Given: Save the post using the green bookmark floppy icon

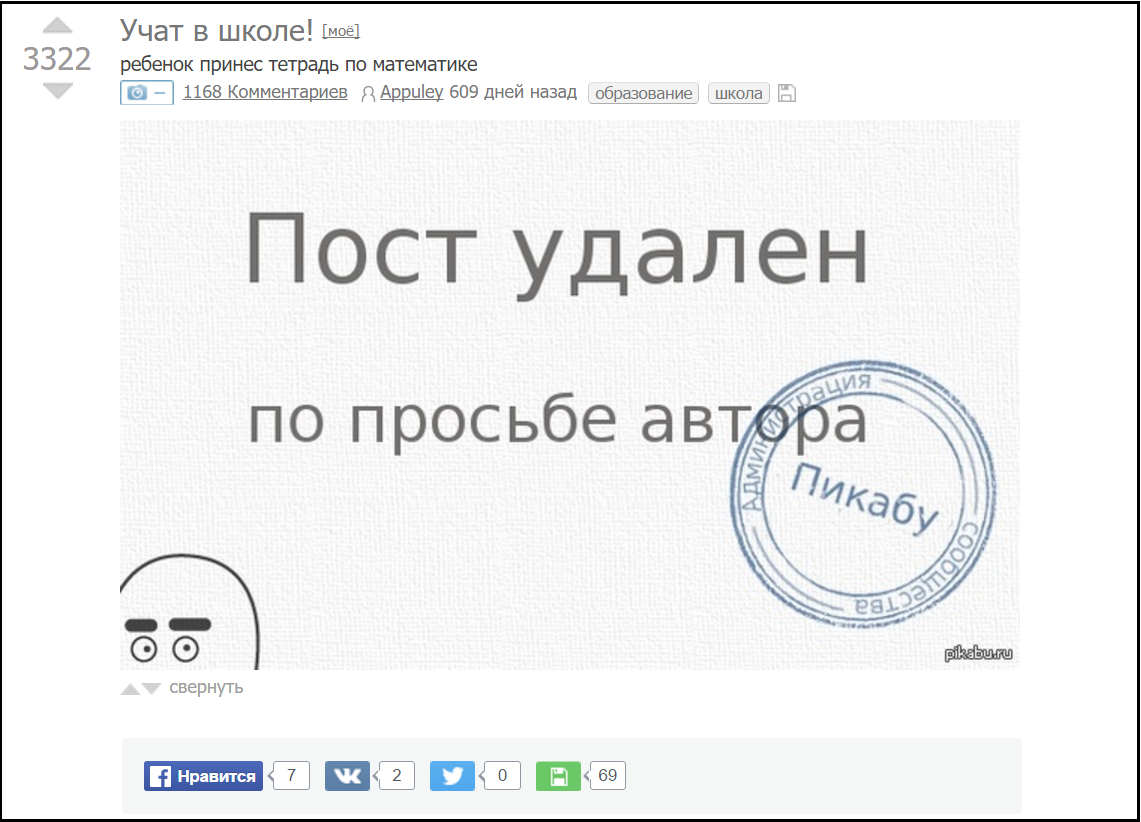Looking at the screenshot, I should pyautogui.click(x=557, y=775).
